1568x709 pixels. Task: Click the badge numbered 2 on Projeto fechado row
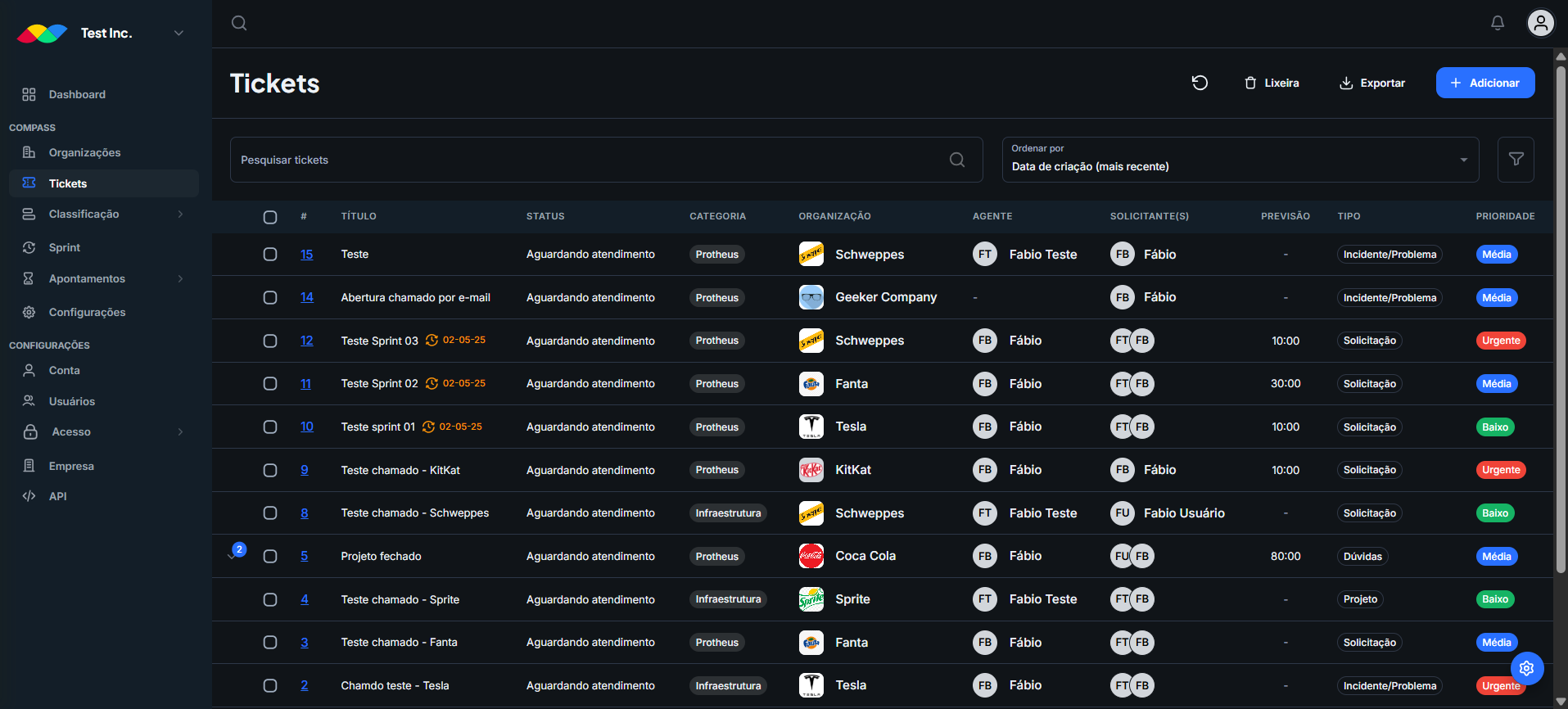coord(239,549)
